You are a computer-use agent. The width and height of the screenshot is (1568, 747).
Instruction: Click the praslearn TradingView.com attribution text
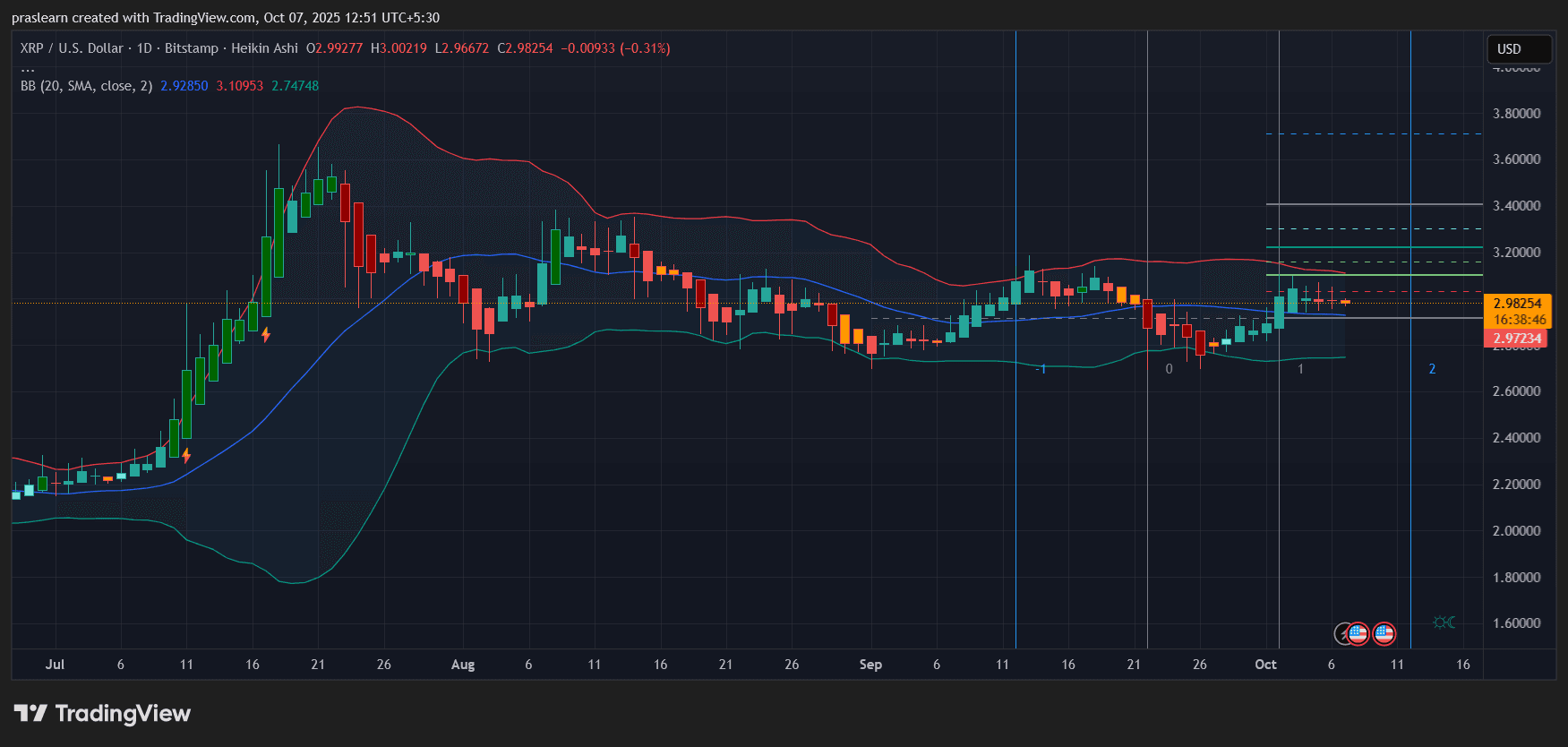click(x=225, y=18)
